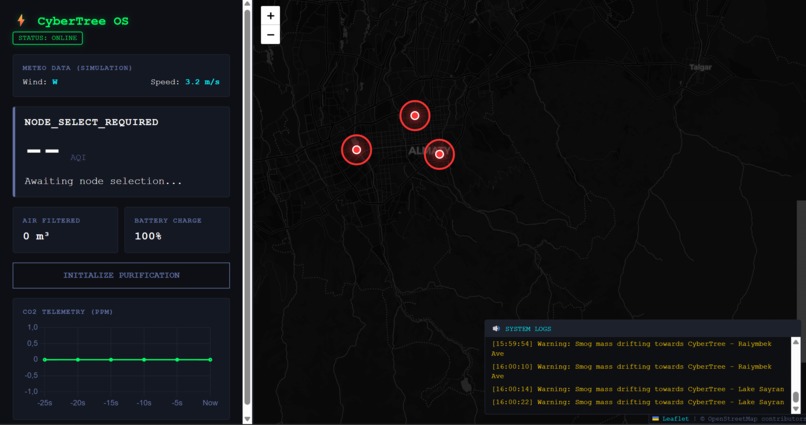Screen dimensions: 806x425
Task: Click the wind speed 3.2 m/s
Action: 203,82
